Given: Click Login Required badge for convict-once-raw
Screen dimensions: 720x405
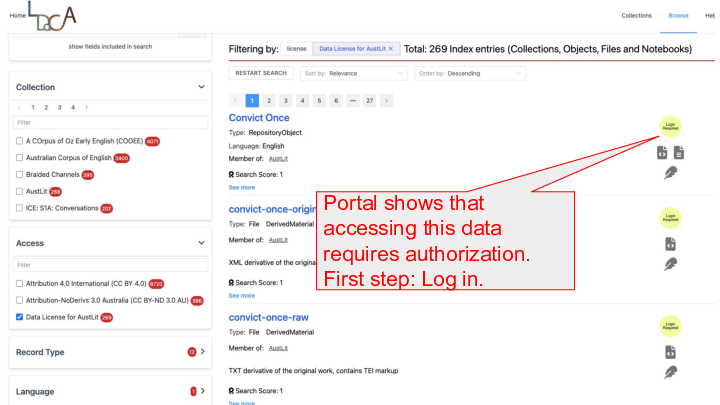Looking at the screenshot, I should coord(670,326).
